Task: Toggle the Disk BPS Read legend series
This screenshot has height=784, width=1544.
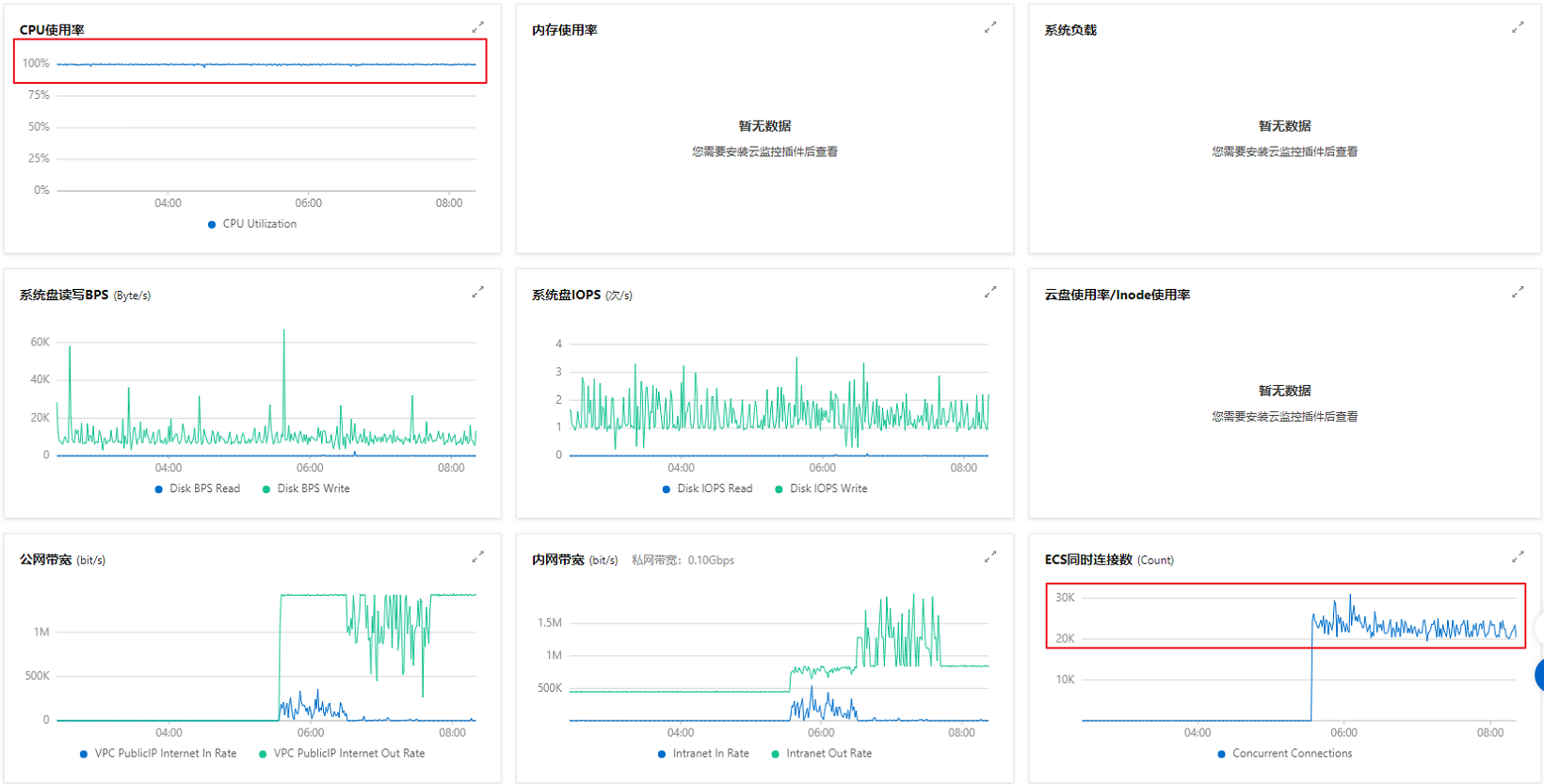Action: (x=198, y=488)
